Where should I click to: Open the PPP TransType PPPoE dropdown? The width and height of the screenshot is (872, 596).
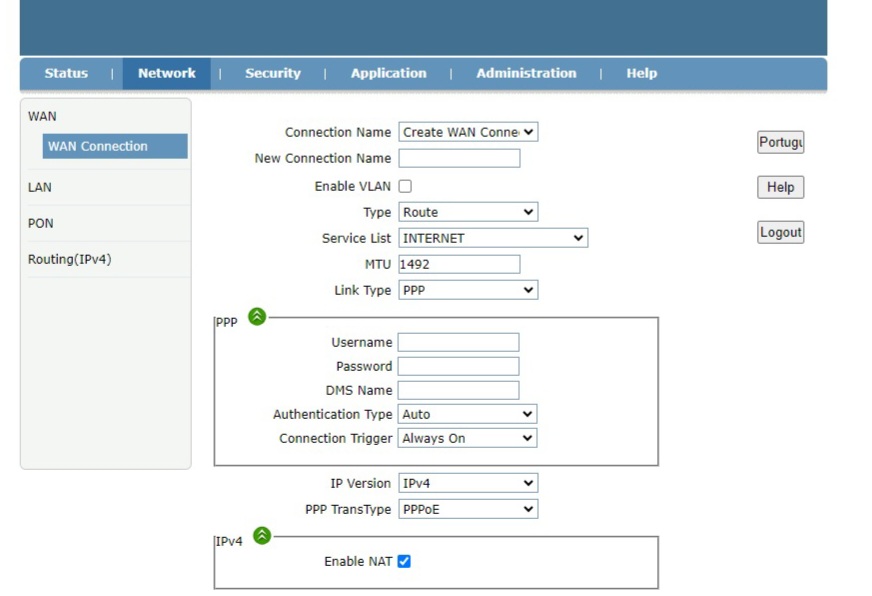(468, 509)
